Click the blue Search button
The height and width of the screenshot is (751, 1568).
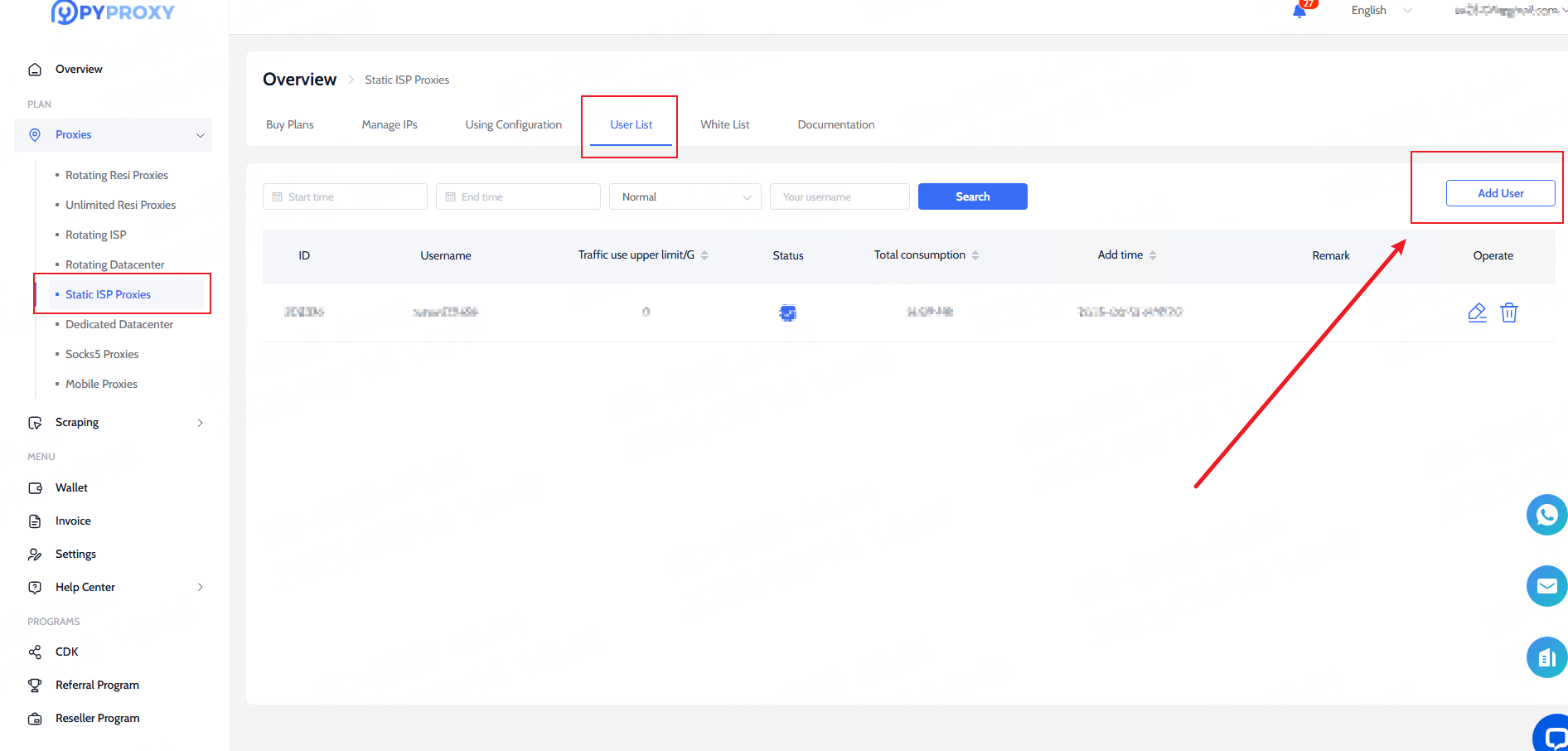point(972,196)
